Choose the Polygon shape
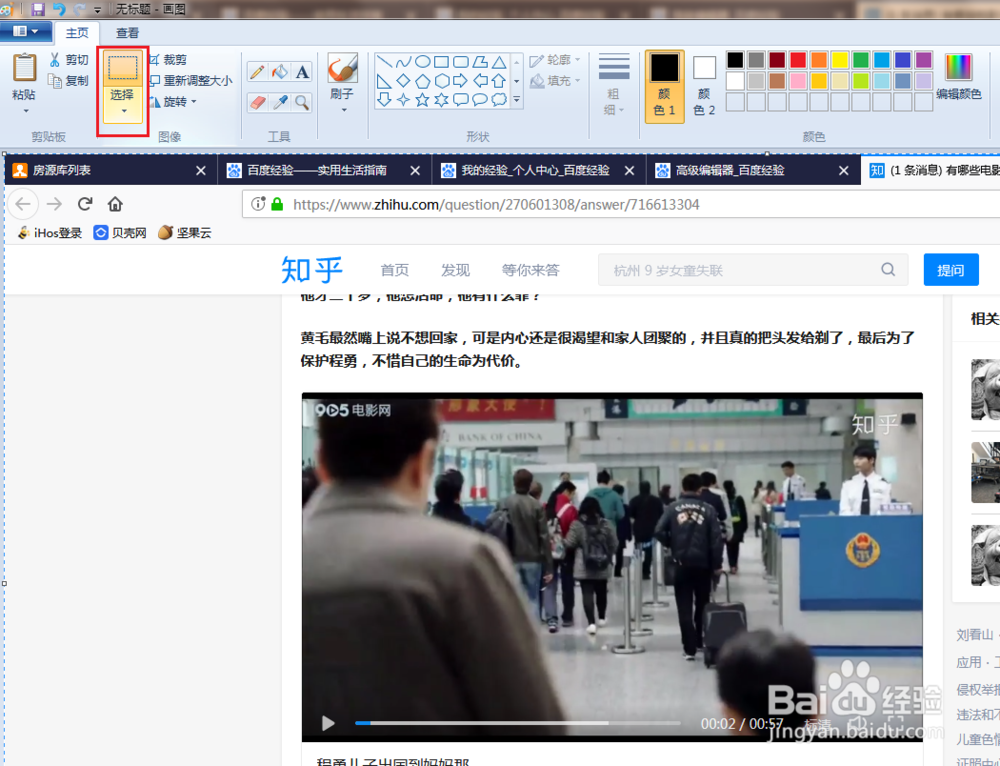 pyautogui.click(x=480, y=62)
